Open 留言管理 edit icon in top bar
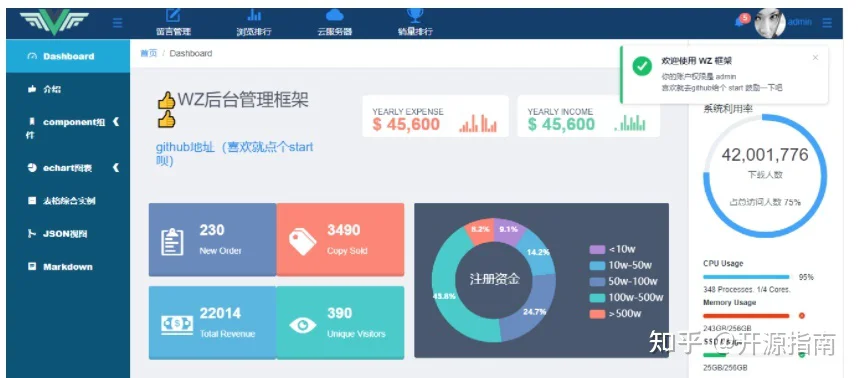 (x=173, y=15)
